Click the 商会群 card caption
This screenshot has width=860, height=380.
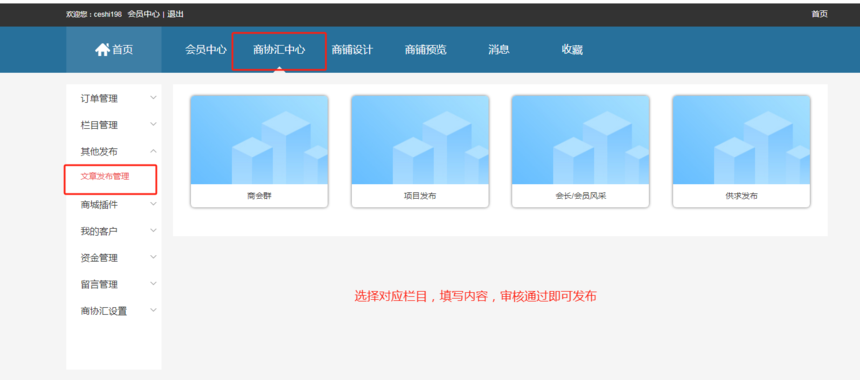click(259, 196)
